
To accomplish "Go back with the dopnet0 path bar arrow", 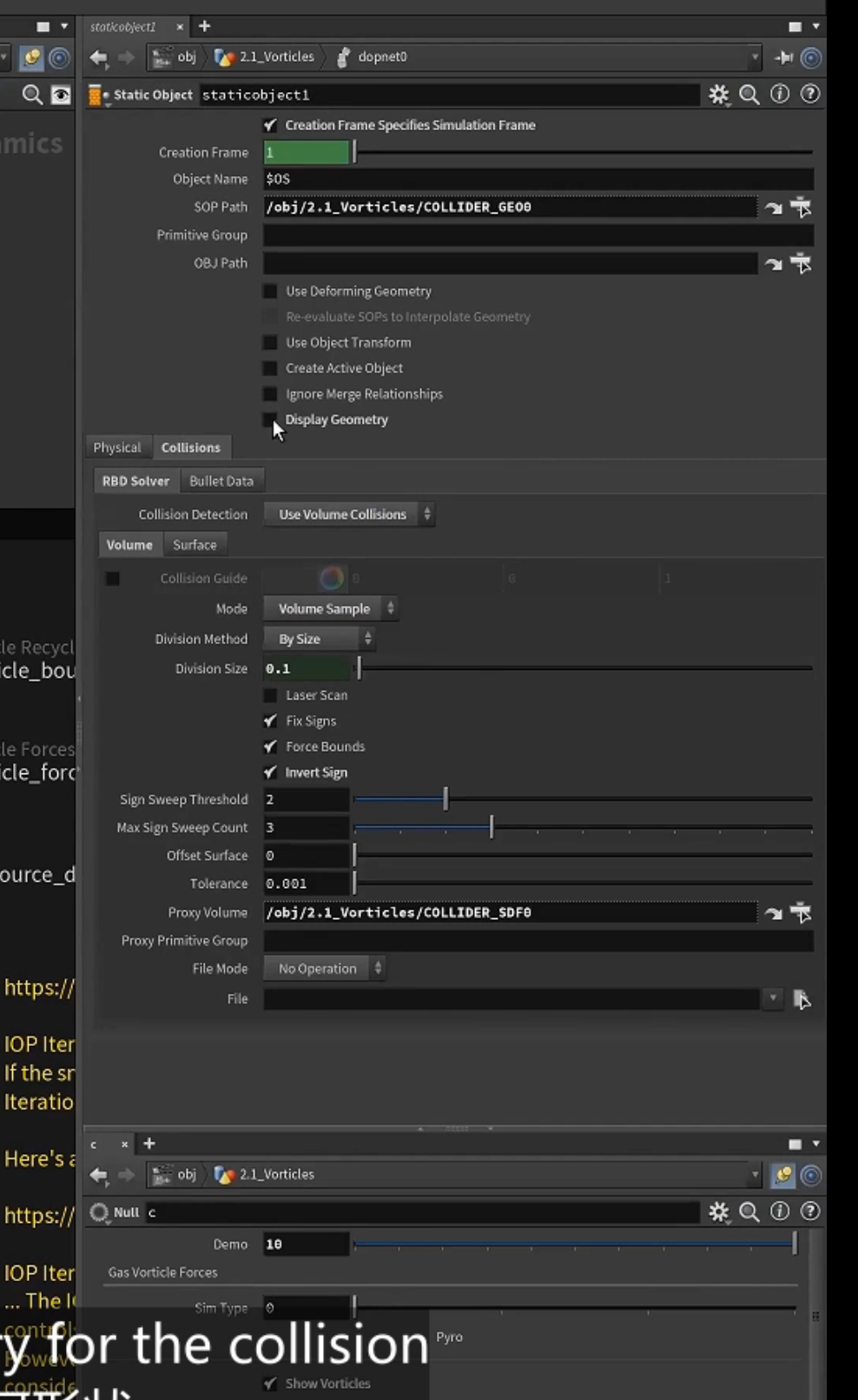I will tap(99, 57).
